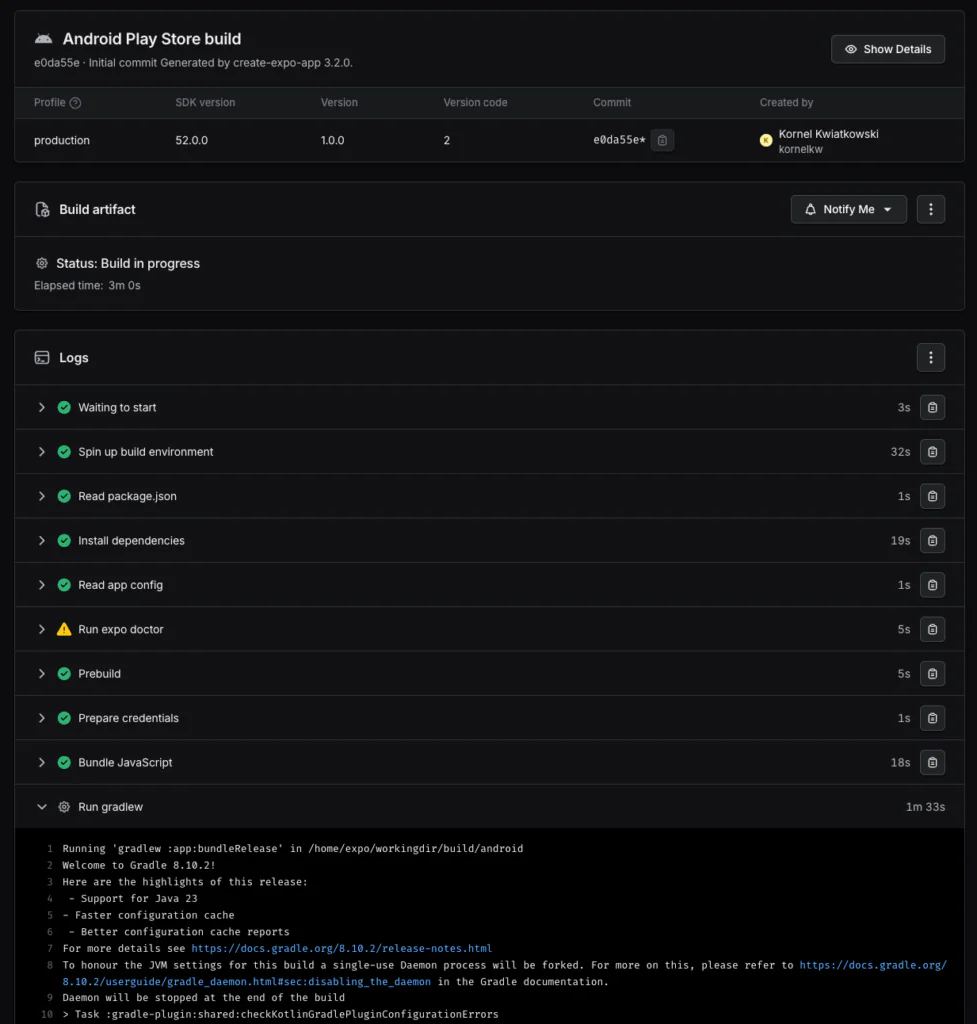Click the build status gear icon
The height and width of the screenshot is (1024, 977).
point(42,263)
